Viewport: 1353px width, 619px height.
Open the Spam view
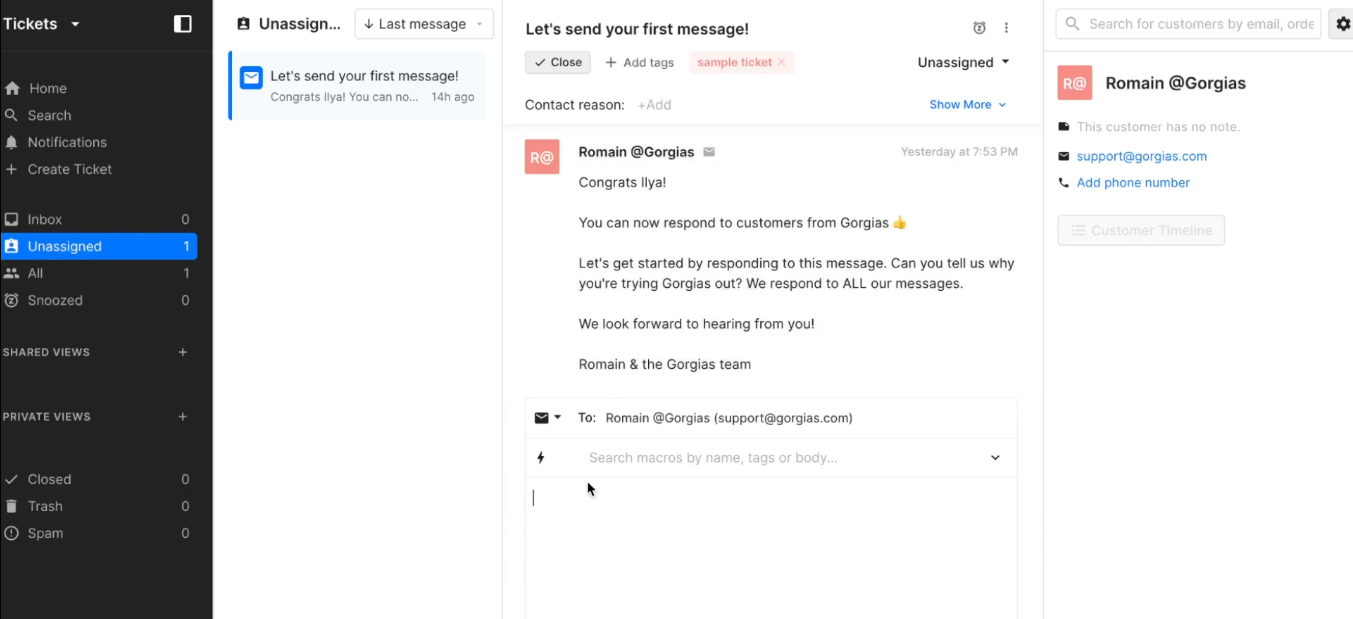click(x=99, y=533)
